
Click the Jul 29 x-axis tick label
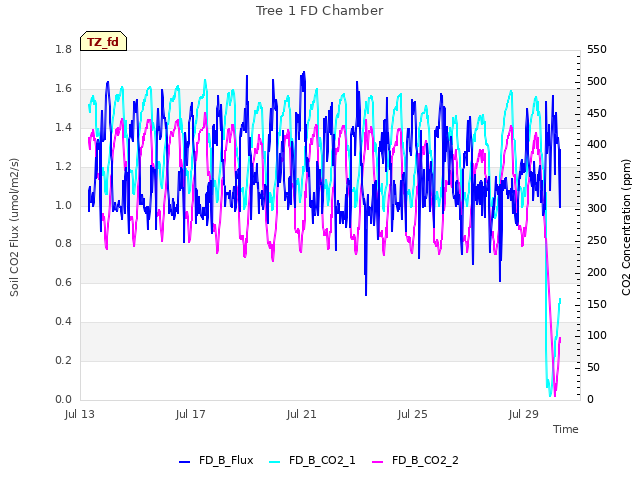pos(524,414)
